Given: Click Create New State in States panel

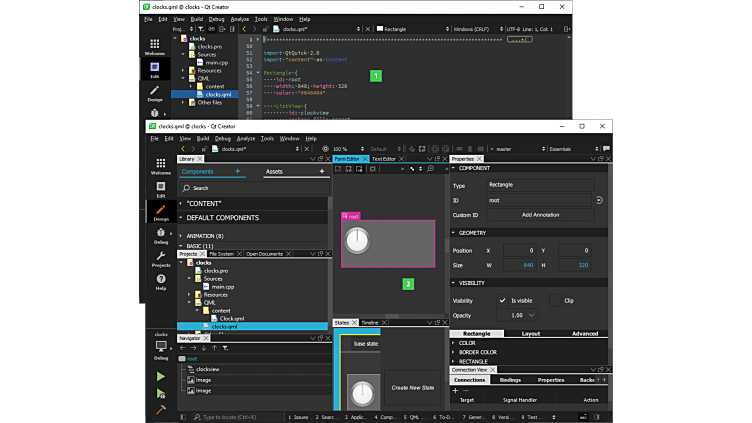Looking at the screenshot, I should tap(413, 387).
